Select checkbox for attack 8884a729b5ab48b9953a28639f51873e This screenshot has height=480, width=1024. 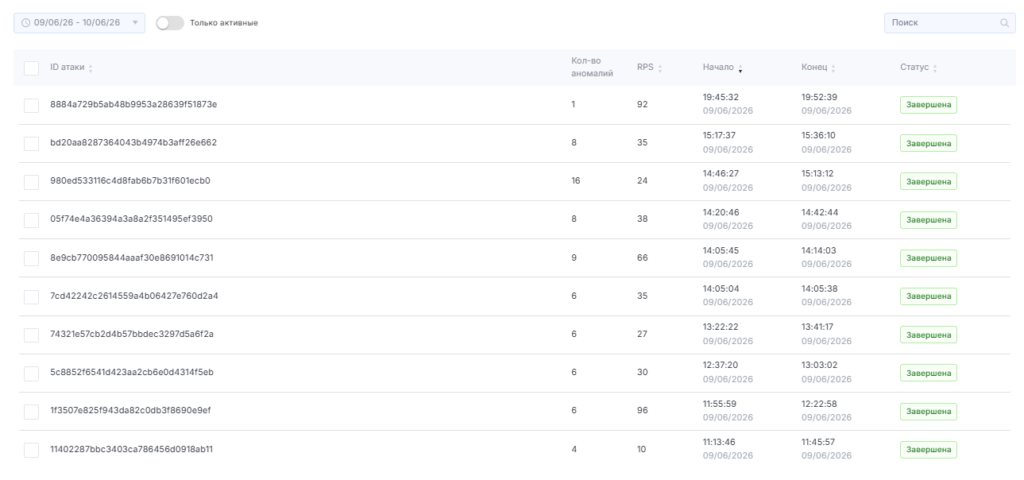(x=31, y=105)
